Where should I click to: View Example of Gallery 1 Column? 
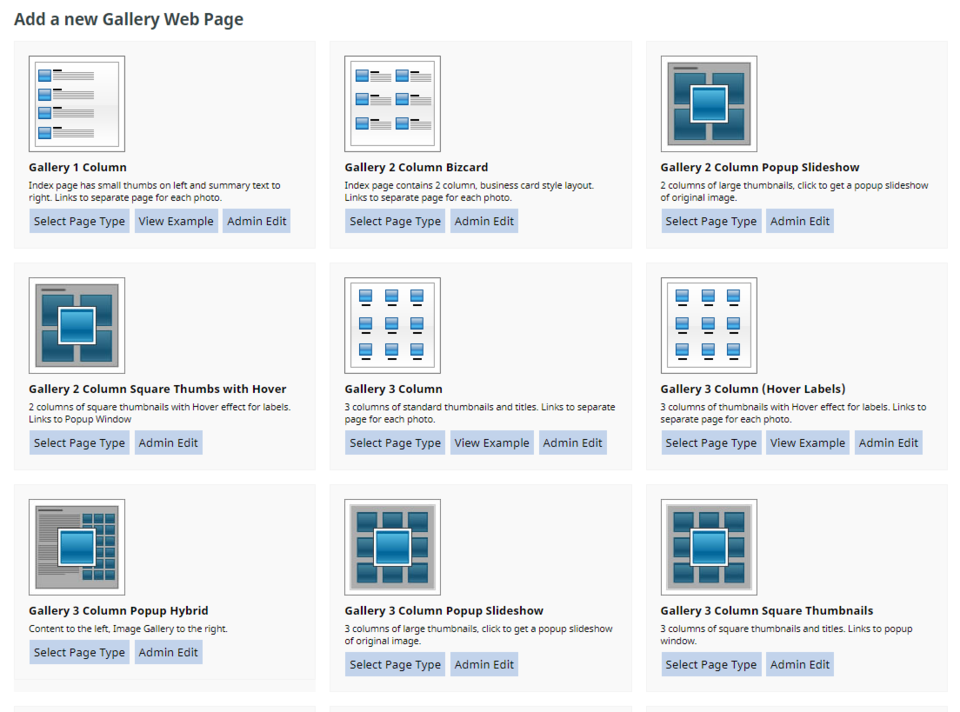176,221
